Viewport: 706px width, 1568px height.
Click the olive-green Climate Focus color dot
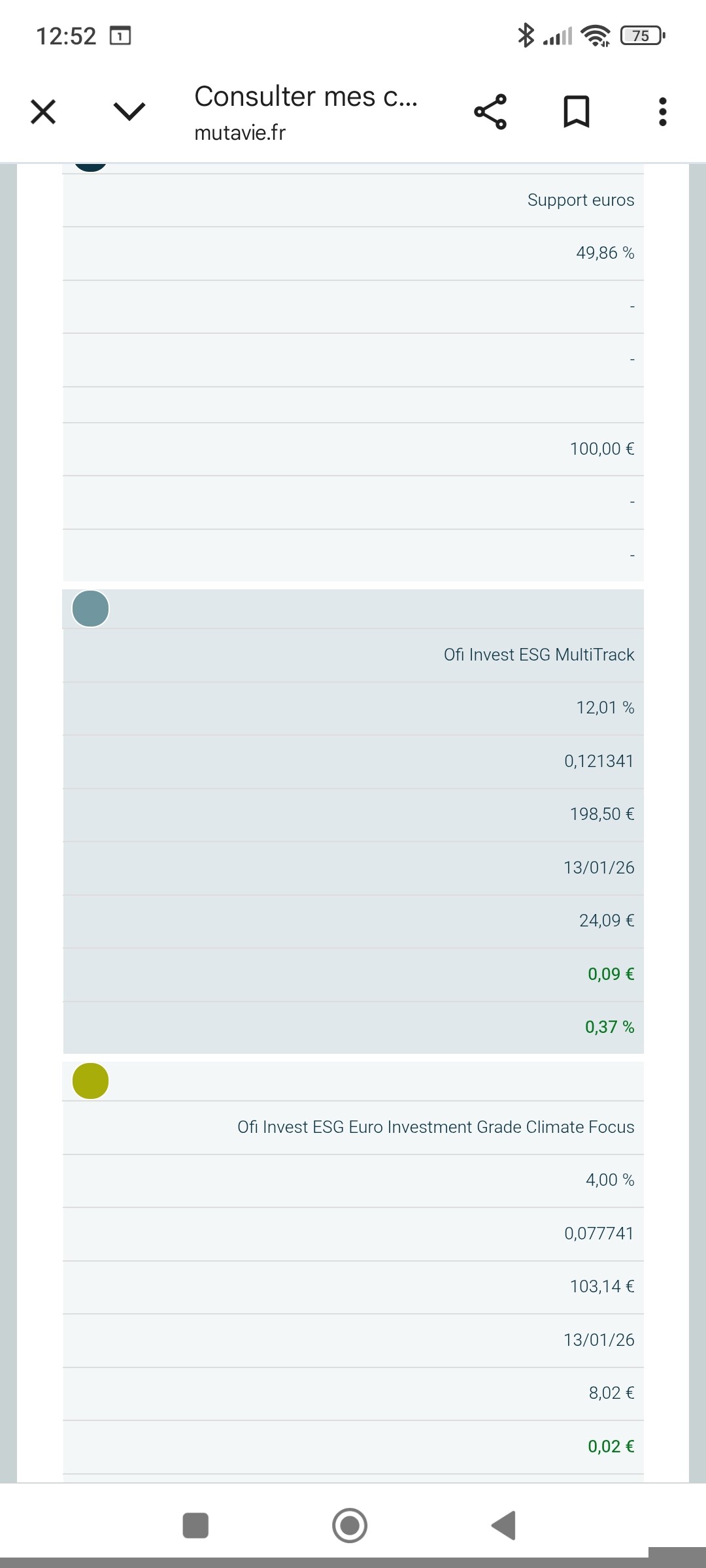[x=90, y=1081]
